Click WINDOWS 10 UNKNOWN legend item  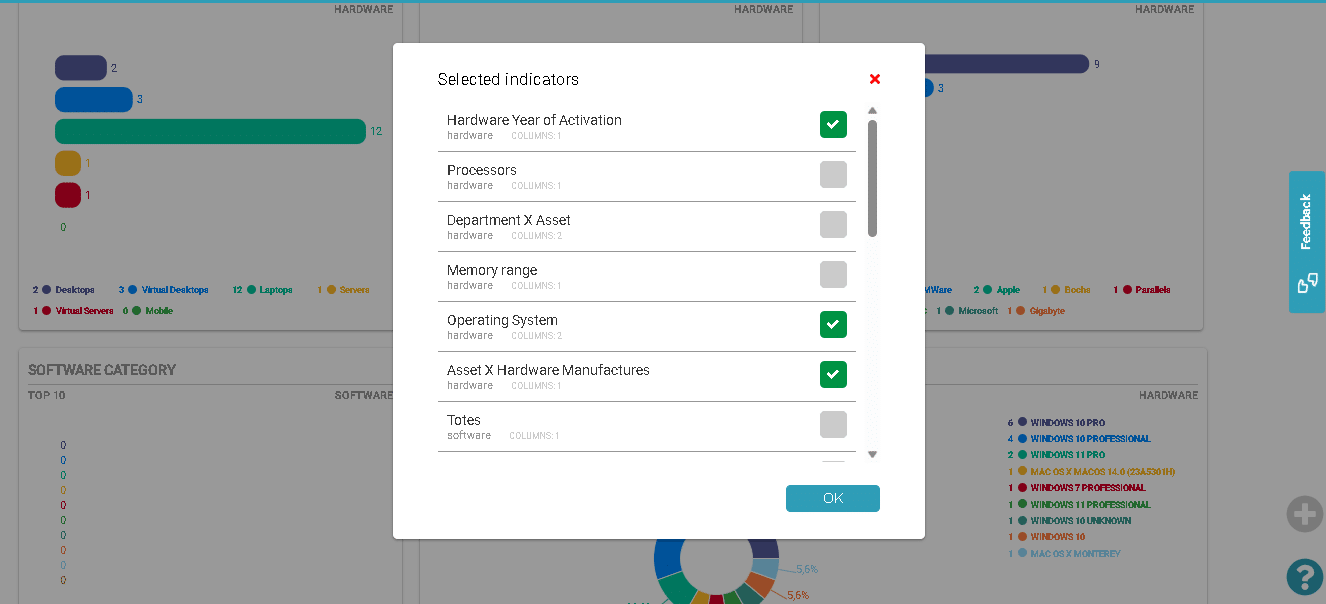pos(1070,520)
